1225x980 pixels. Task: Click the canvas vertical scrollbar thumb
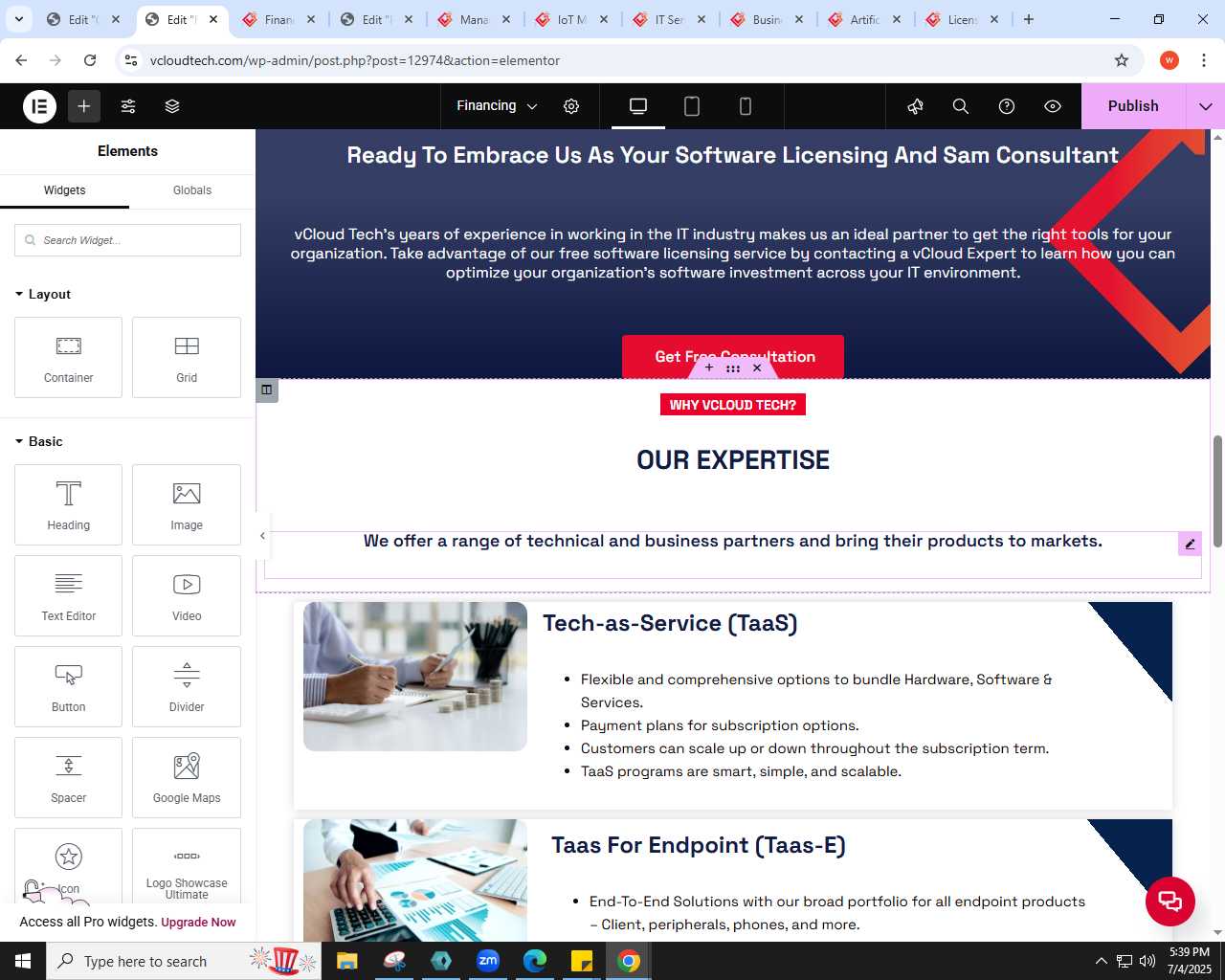[1218, 491]
